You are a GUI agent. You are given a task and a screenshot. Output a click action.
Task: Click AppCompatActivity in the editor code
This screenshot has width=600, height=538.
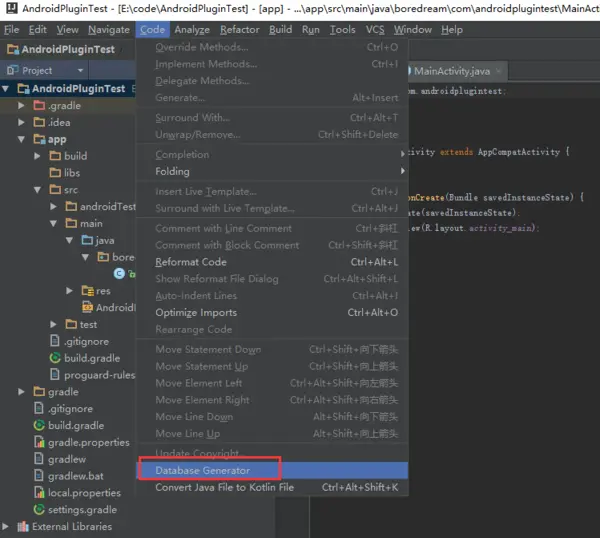(518, 152)
